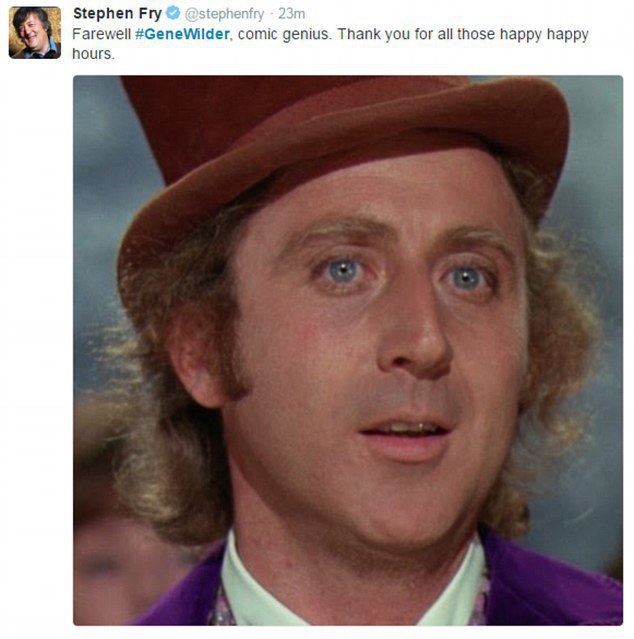Expand the attached tweet photo

(x=348, y=350)
